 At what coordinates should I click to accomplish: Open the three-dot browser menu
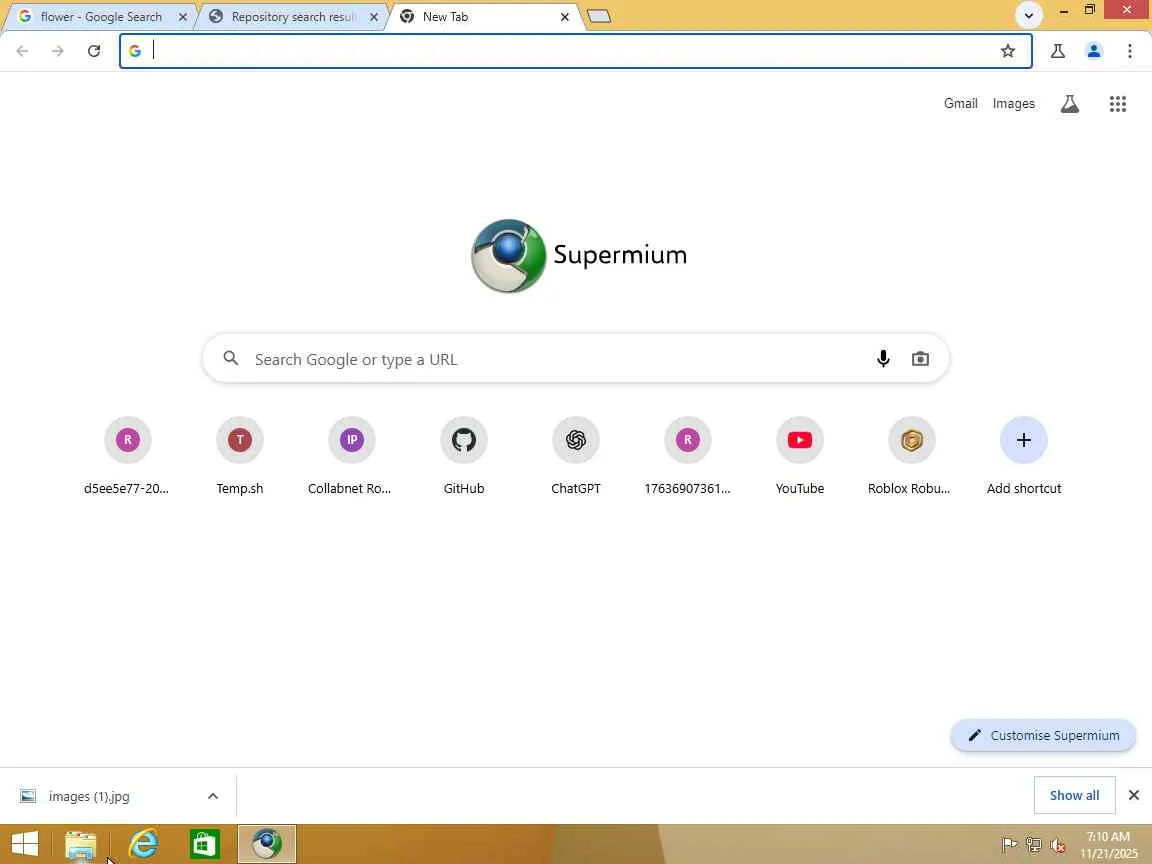point(1129,51)
